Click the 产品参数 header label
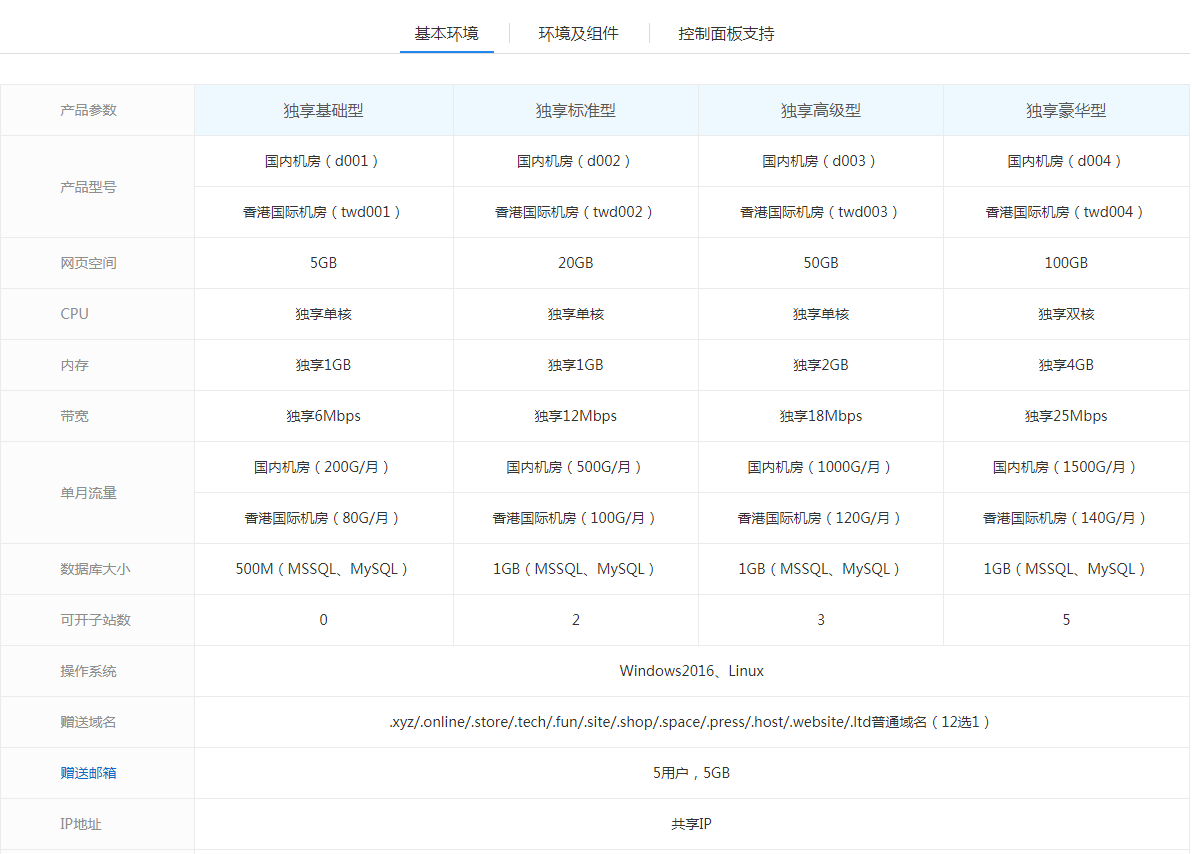This screenshot has width=1192, height=854. click(88, 110)
